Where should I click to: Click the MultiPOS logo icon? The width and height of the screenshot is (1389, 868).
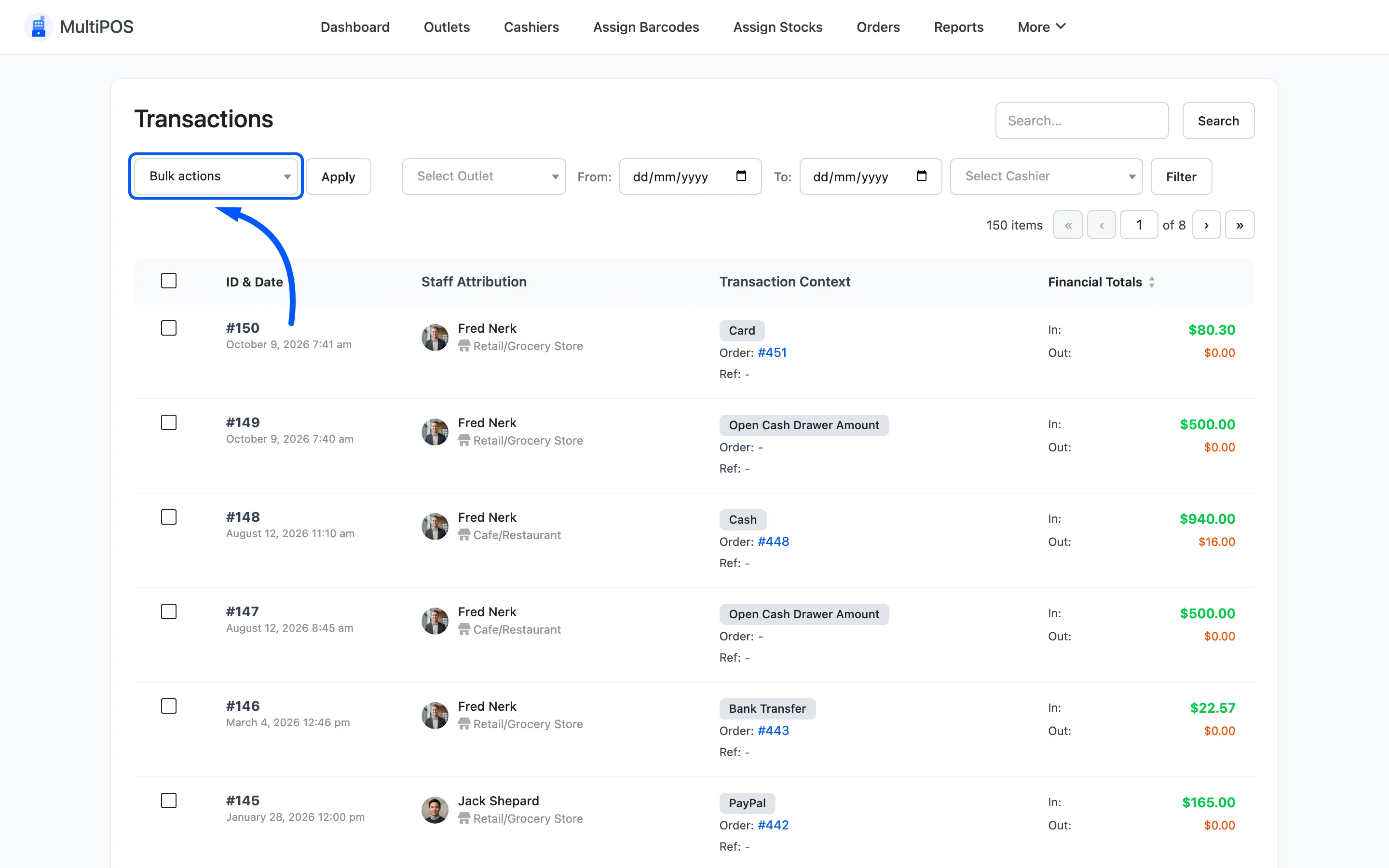pos(39,27)
